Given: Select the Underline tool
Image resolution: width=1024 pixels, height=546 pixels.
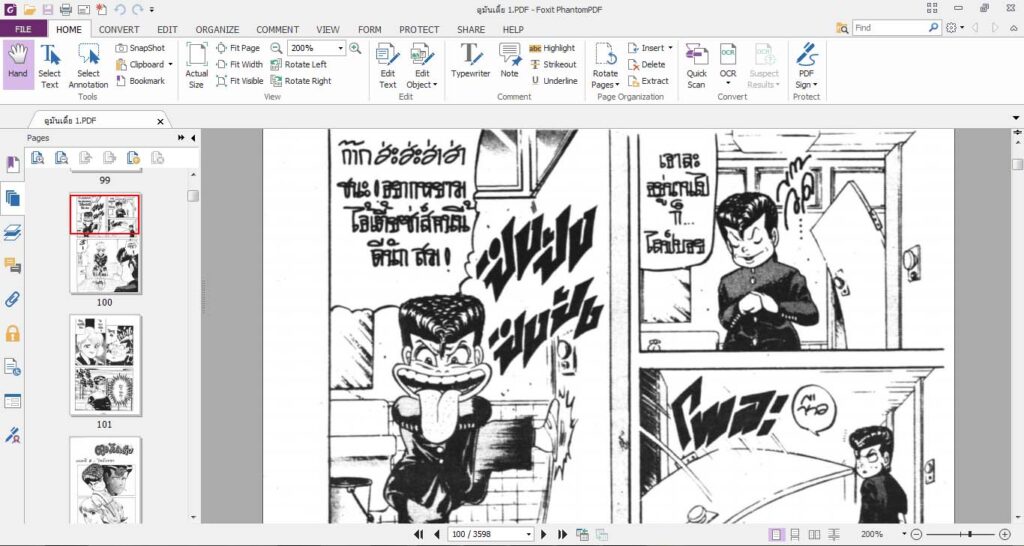Looking at the screenshot, I should 554,81.
